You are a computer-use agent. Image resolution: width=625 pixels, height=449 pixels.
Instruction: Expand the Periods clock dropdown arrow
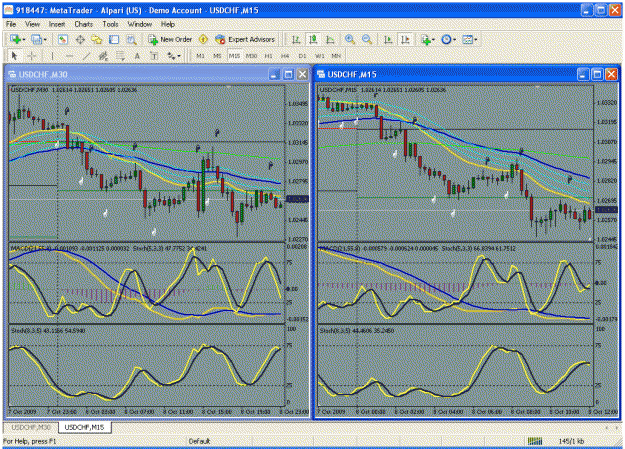click(x=454, y=40)
